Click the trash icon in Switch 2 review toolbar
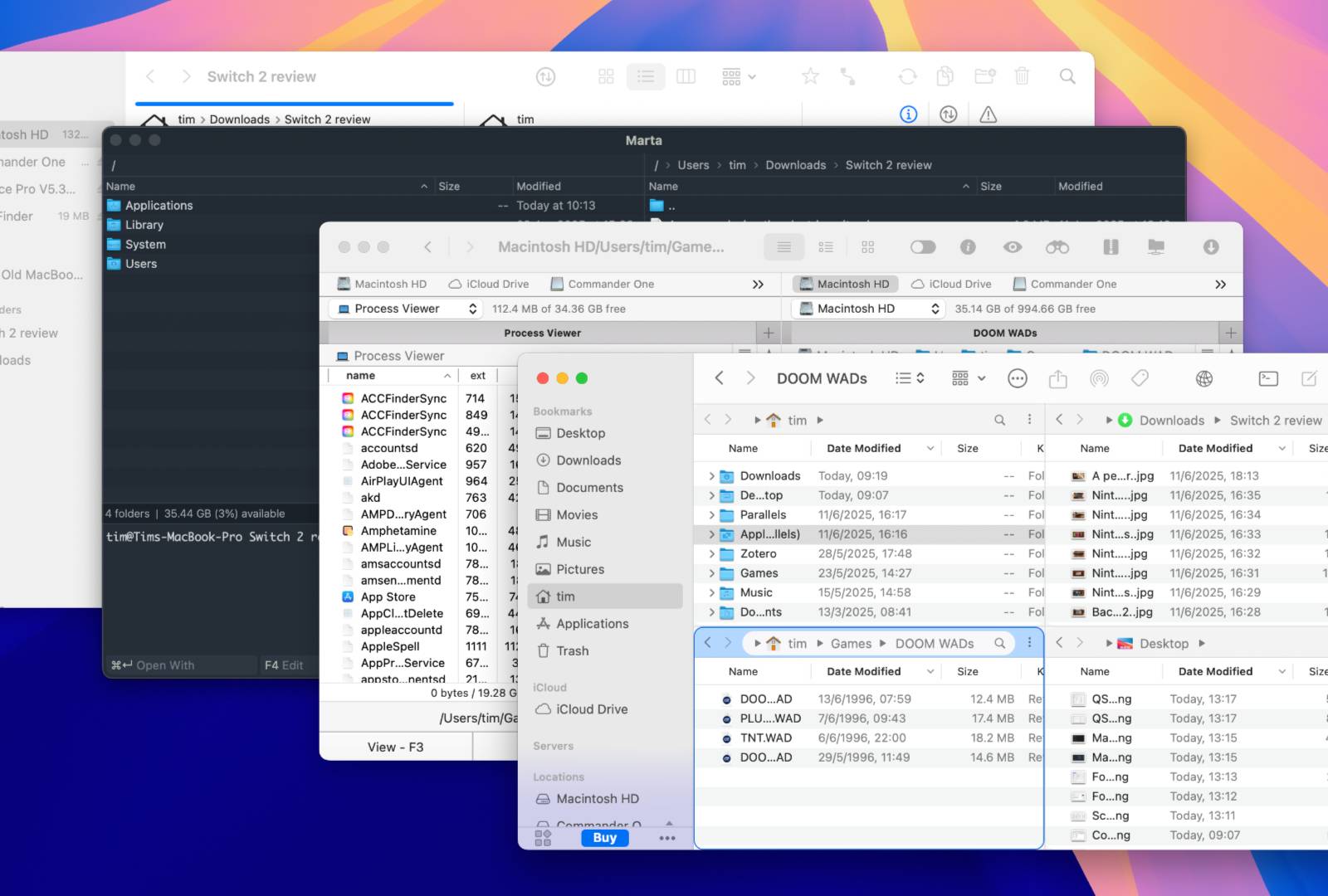The width and height of the screenshot is (1328, 896). coord(1022,76)
